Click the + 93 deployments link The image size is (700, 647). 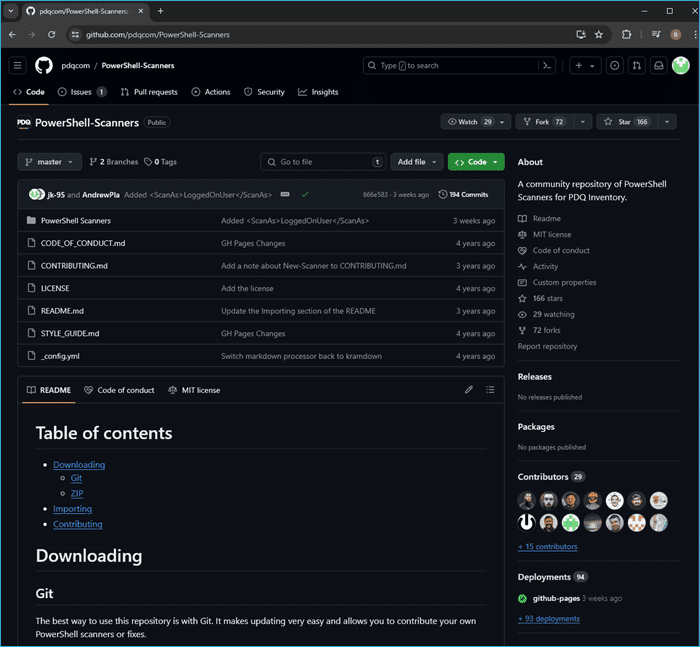549,619
